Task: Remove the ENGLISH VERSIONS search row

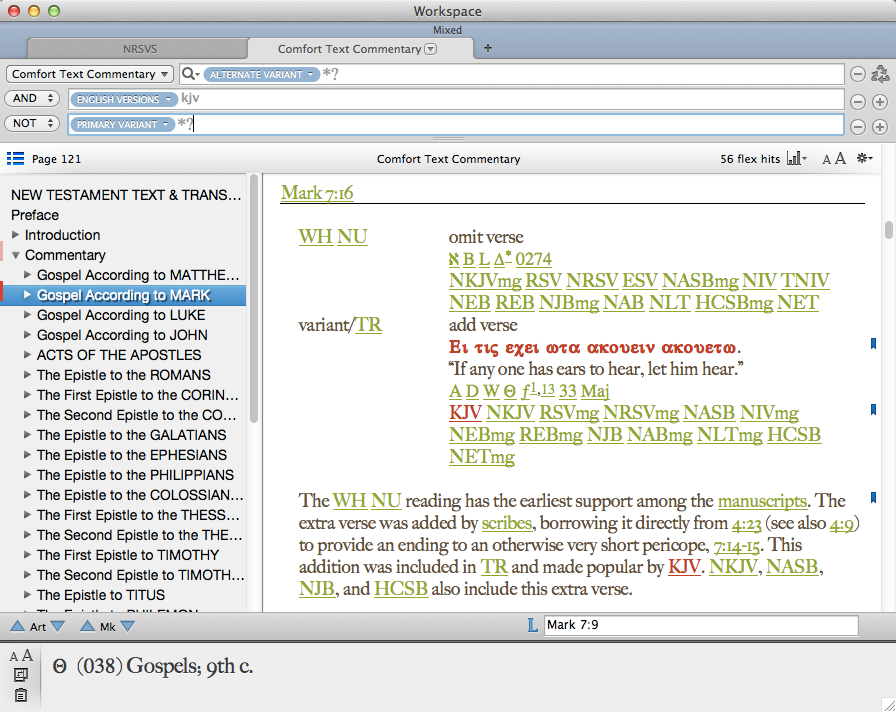Action: tap(858, 102)
